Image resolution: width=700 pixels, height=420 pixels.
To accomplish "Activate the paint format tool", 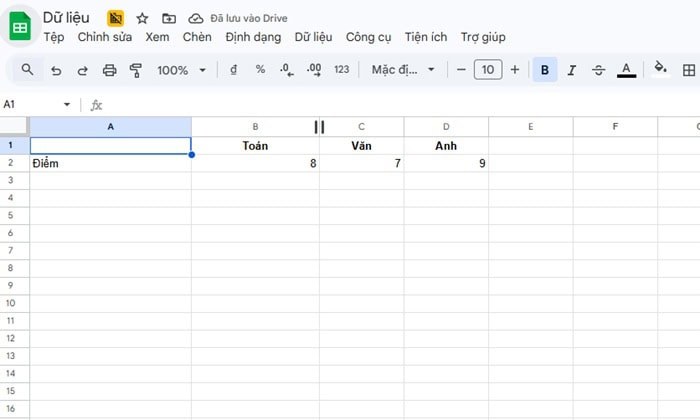I will pyautogui.click(x=136, y=70).
